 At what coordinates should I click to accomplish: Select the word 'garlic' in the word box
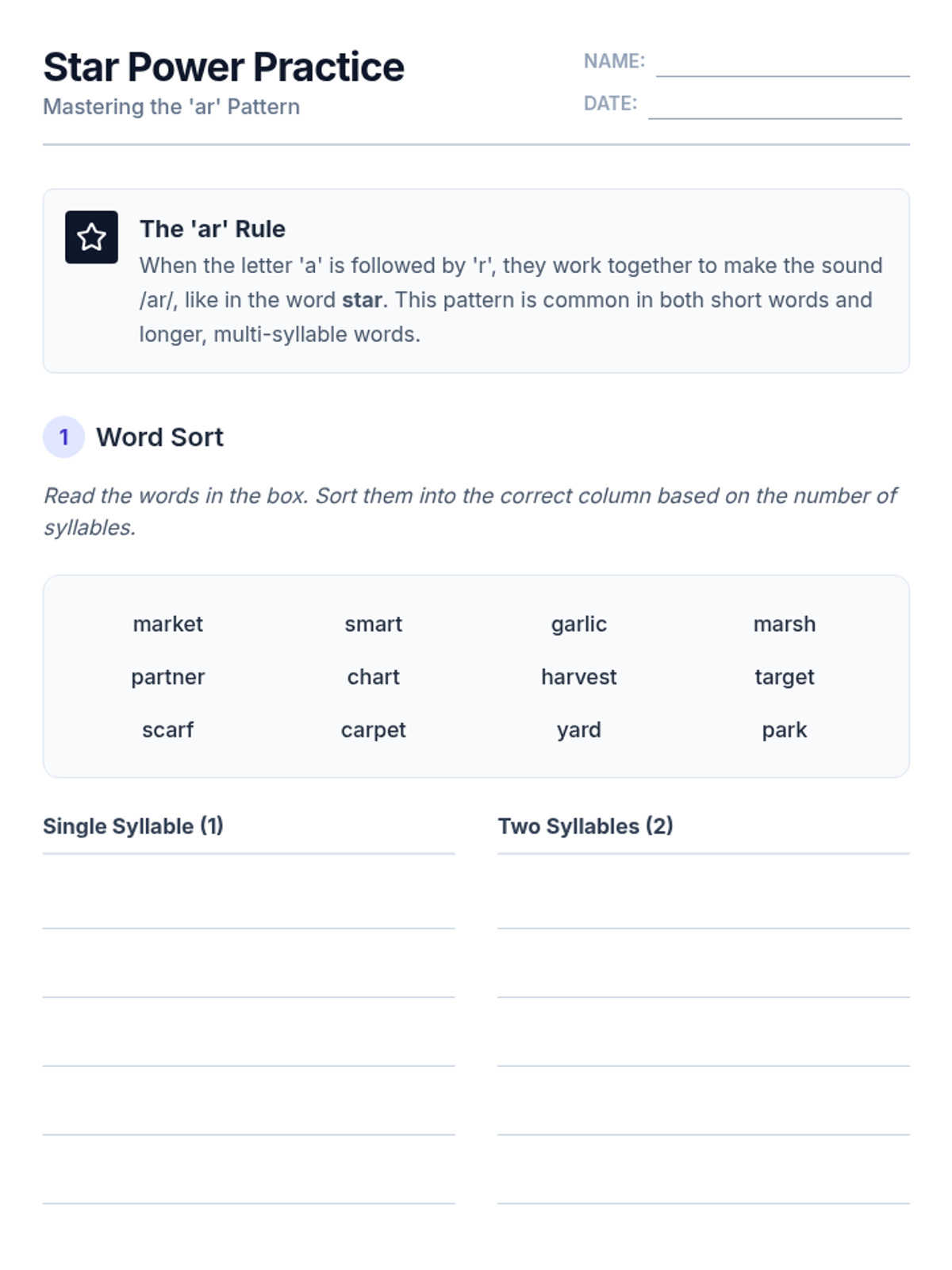pos(578,624)
